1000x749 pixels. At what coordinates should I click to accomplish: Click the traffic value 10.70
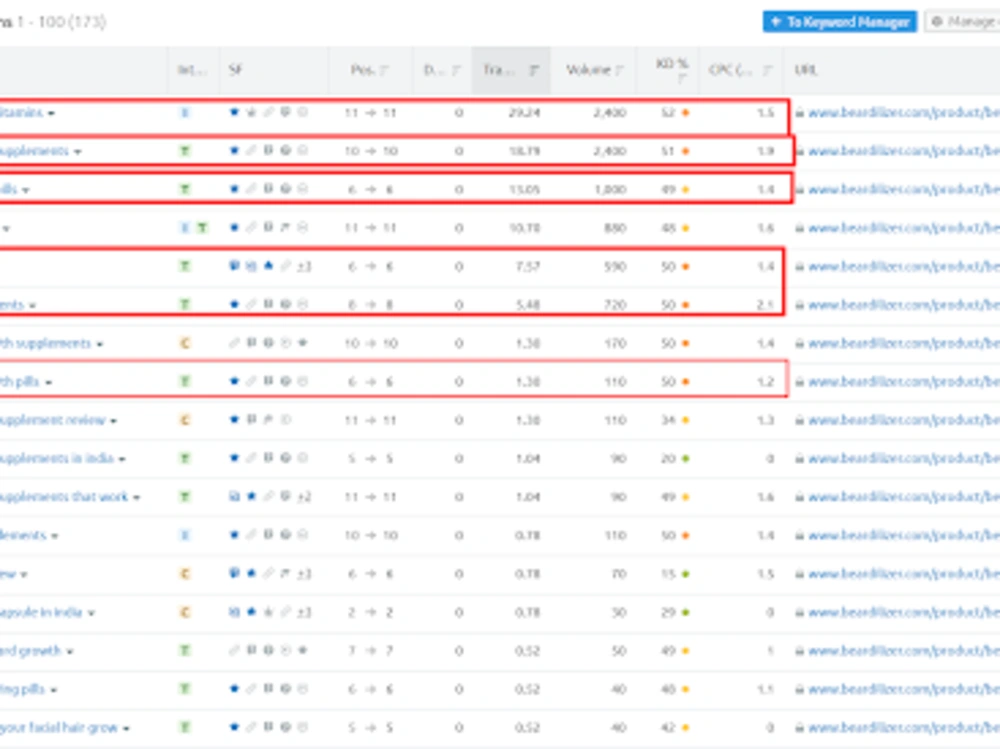coord(524,228)
